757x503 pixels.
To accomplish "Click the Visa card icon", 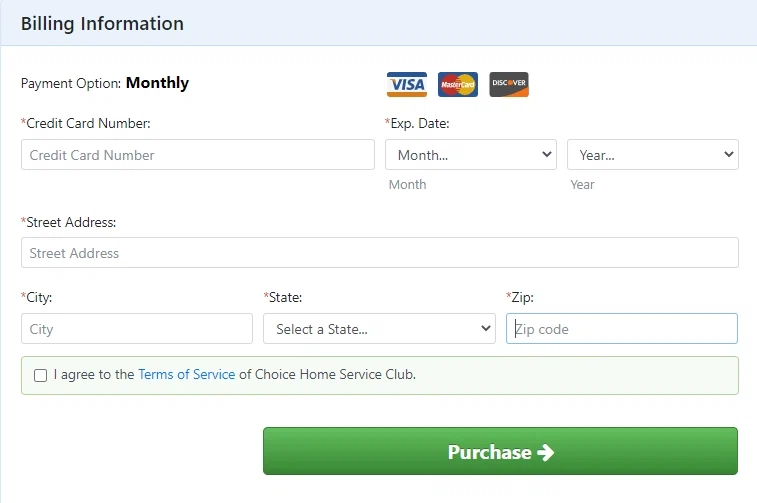I will [407, 85].
